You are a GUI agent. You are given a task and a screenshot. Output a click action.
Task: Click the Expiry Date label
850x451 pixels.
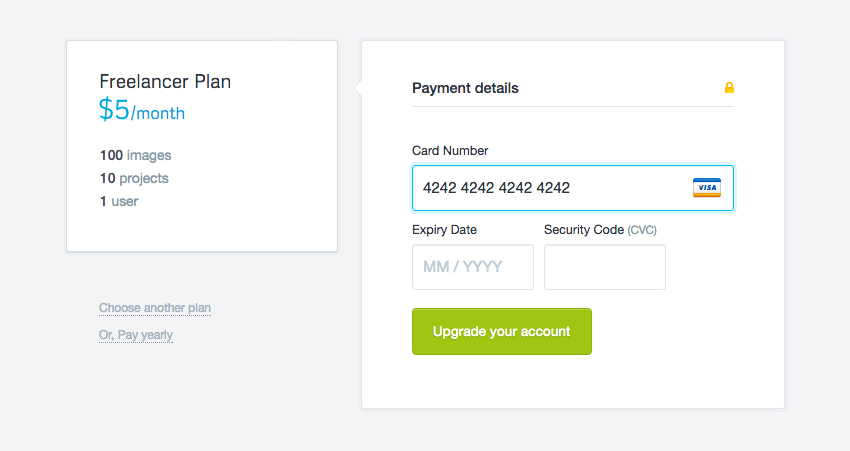pyautogui.click(x=444, y=230)
